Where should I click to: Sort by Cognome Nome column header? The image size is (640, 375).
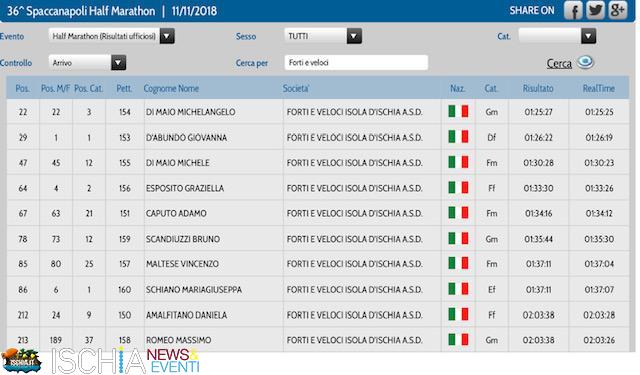pos(171,88)
